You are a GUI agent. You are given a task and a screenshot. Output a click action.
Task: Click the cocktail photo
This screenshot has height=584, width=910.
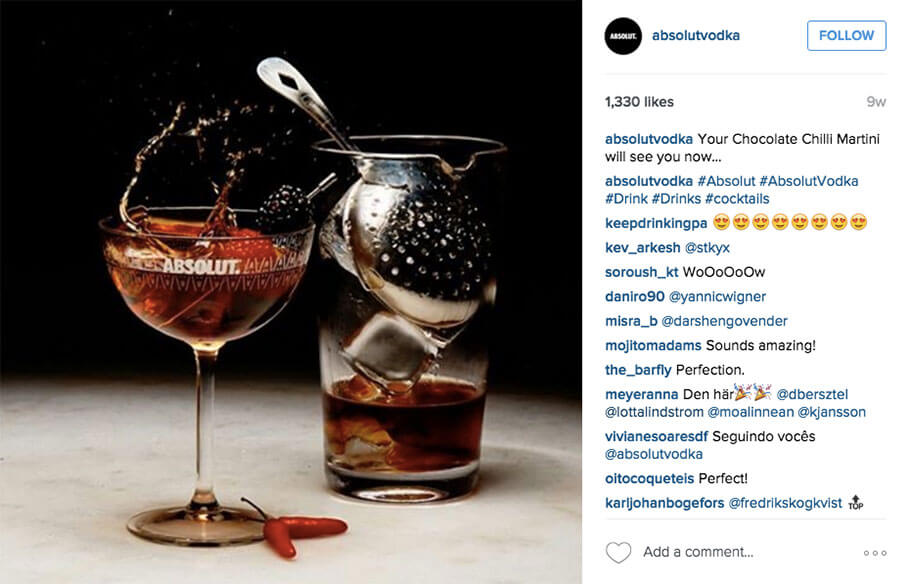click(291, 292)
